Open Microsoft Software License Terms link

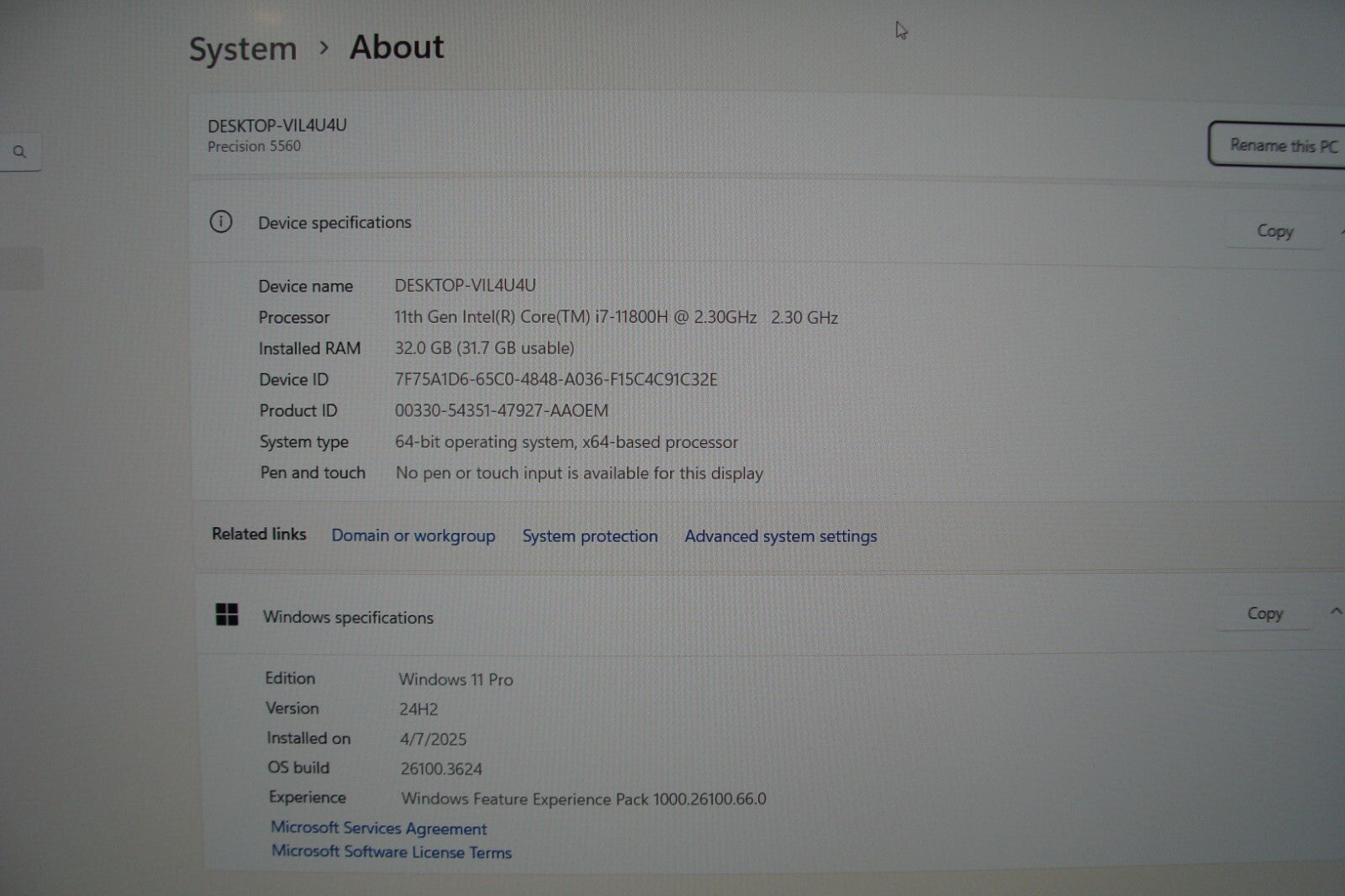pyautogui.click(x=392, y=851)
